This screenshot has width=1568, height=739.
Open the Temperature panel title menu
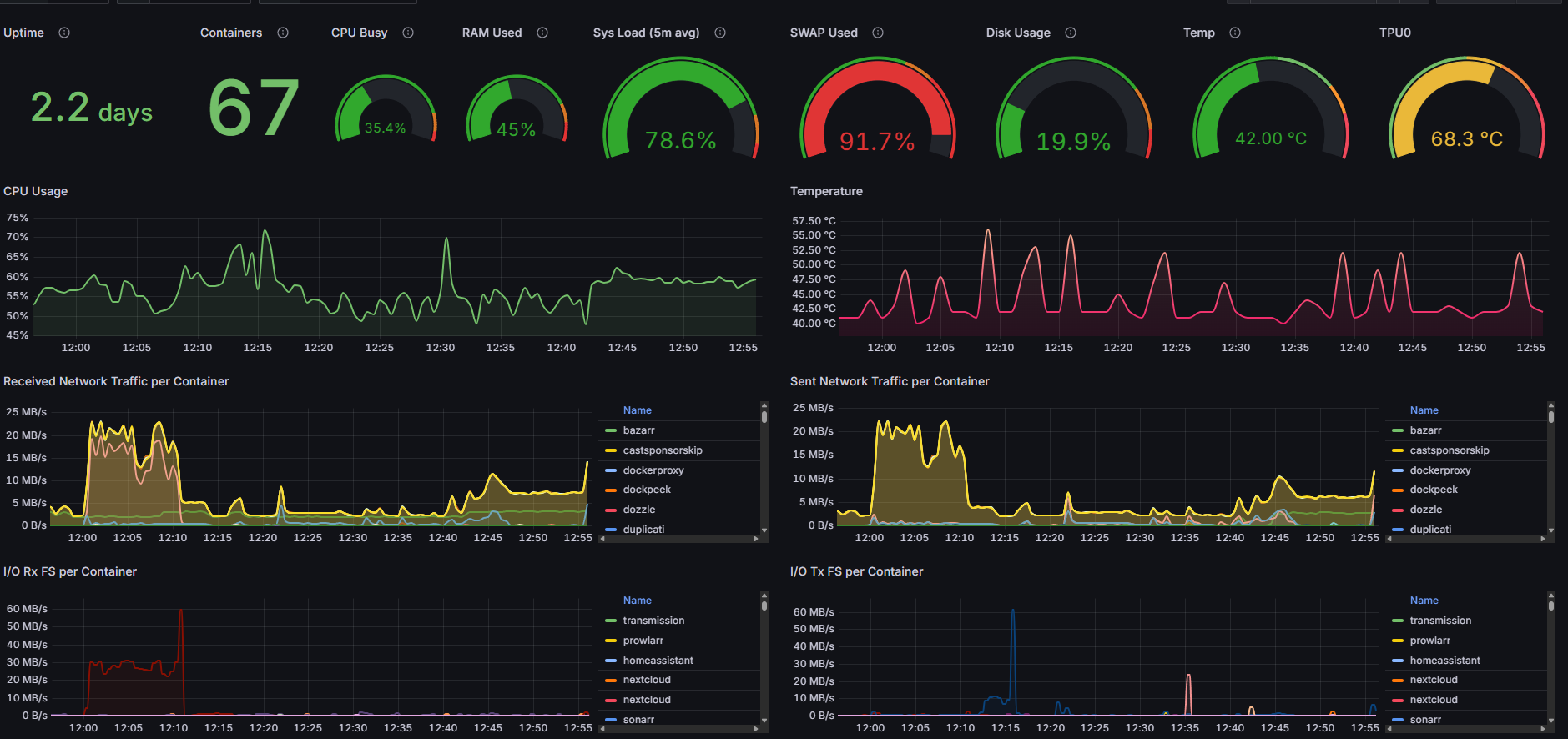(826, 191)
